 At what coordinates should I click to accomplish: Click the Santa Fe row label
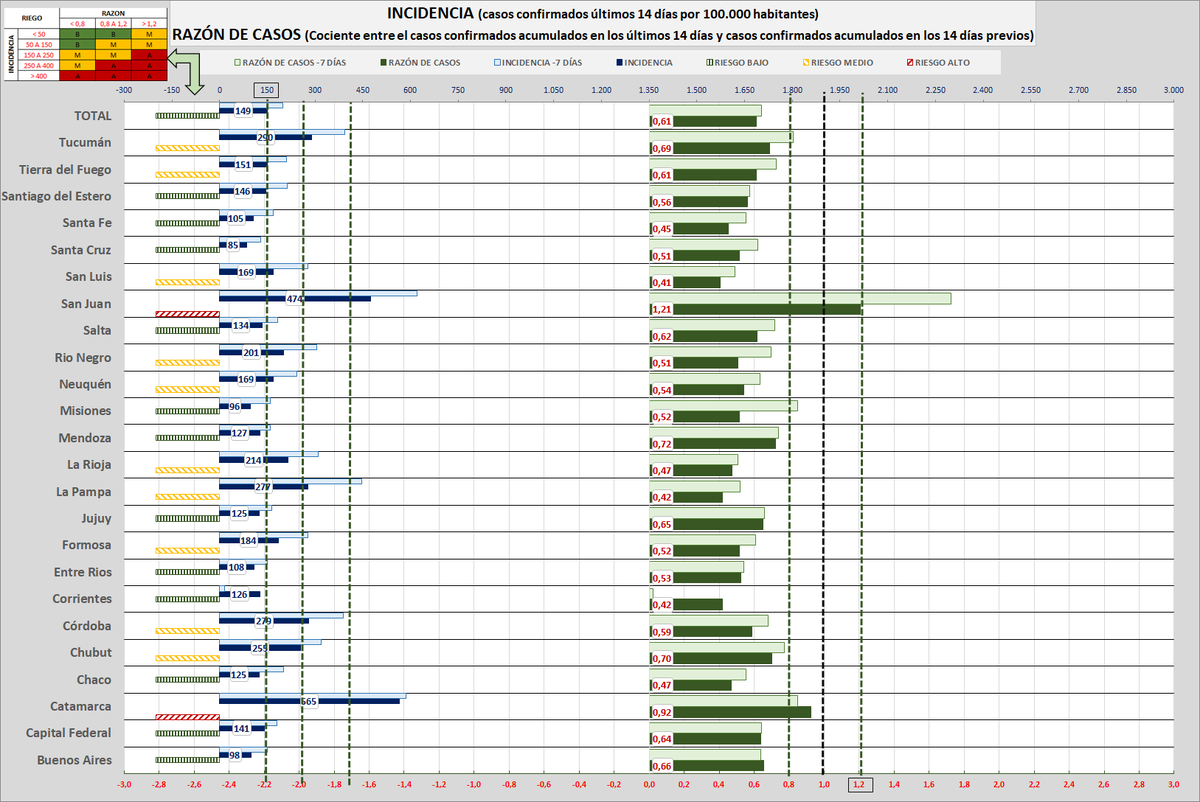click(x=87, y=223)
